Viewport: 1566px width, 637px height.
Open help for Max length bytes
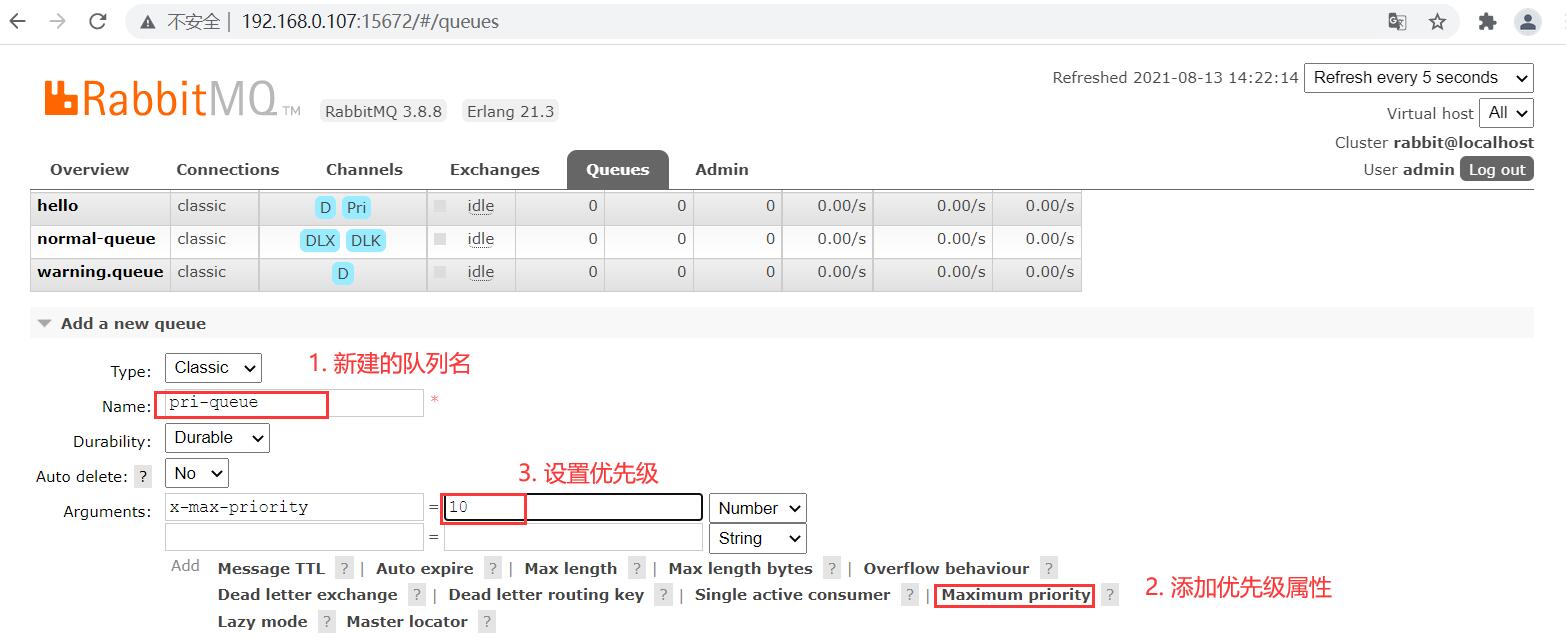[832, 568]
